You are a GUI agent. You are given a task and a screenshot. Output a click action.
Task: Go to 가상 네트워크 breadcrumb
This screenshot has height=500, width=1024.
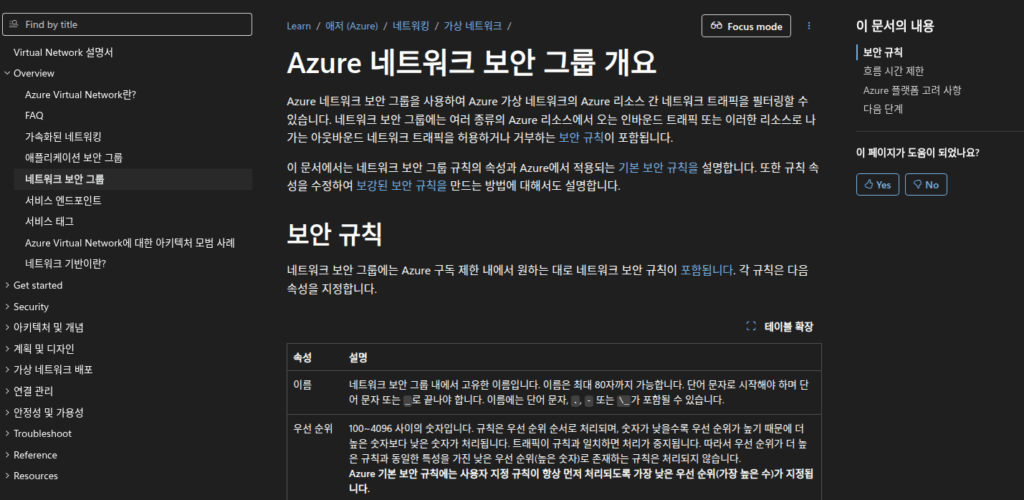point(473,26)
